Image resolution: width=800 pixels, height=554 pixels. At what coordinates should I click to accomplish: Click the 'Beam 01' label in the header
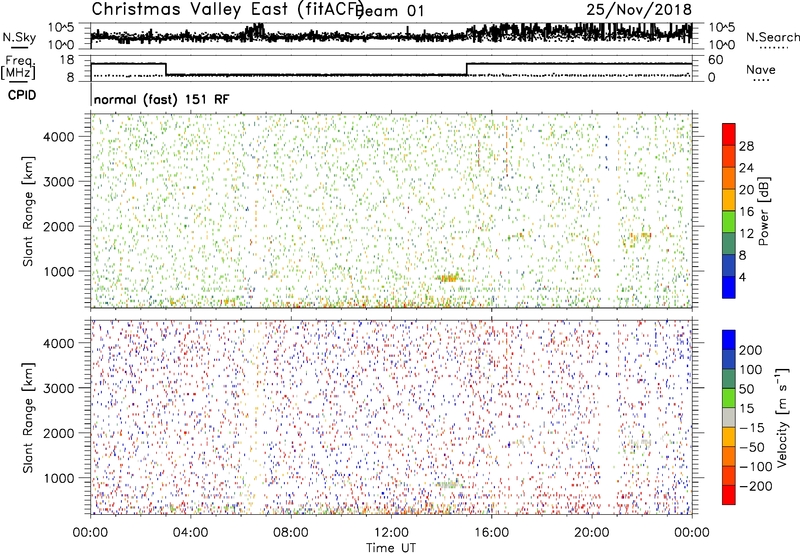[389, 10]
